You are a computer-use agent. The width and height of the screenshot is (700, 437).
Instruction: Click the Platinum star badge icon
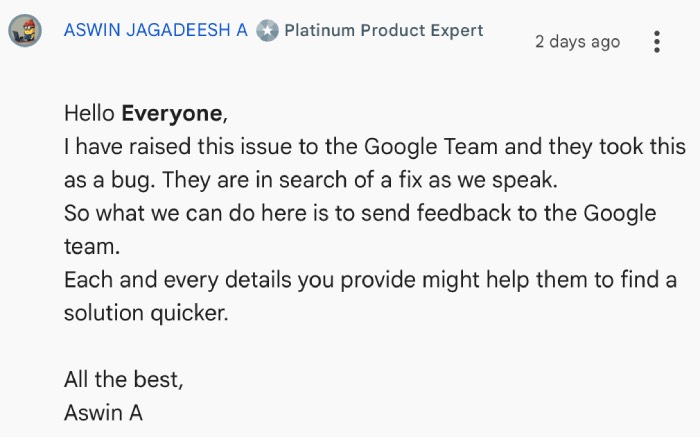point(267,31)
